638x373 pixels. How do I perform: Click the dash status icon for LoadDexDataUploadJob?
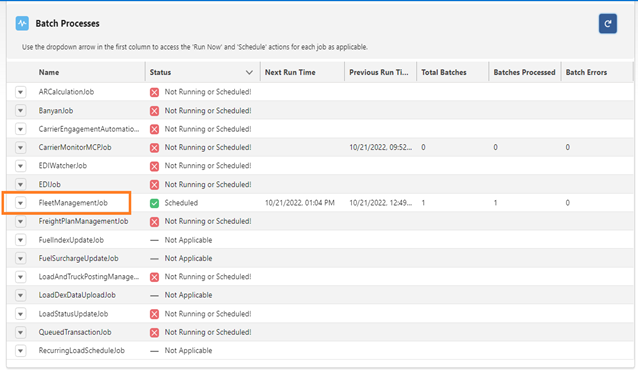click(154, 295)
